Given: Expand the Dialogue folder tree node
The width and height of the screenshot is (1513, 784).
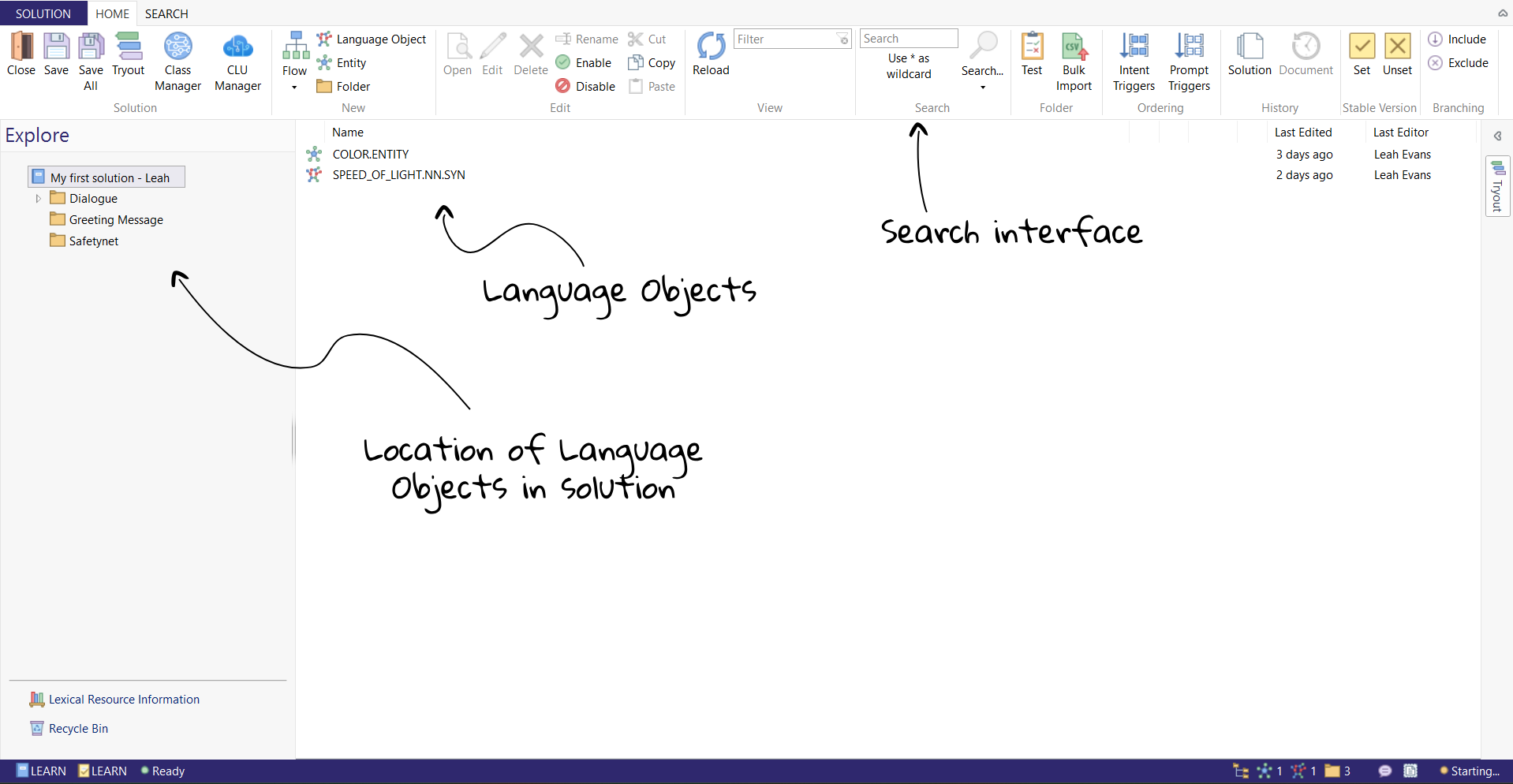Looking at the screenshot, I should tap(38, 199).
